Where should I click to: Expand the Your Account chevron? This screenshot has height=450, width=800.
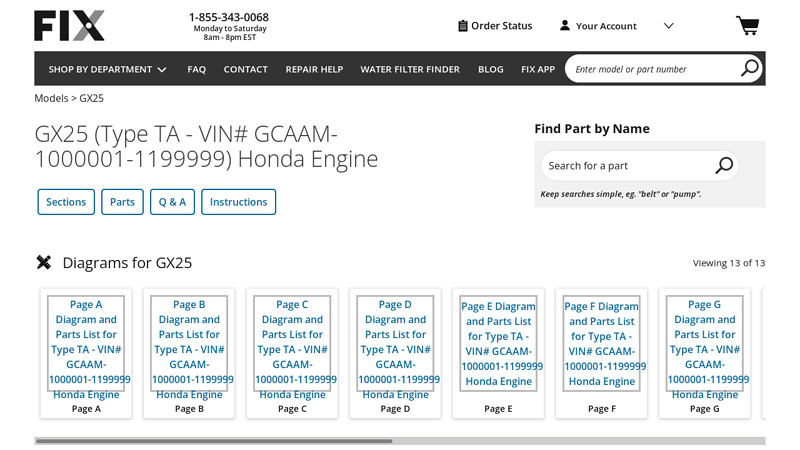(668, 26)
